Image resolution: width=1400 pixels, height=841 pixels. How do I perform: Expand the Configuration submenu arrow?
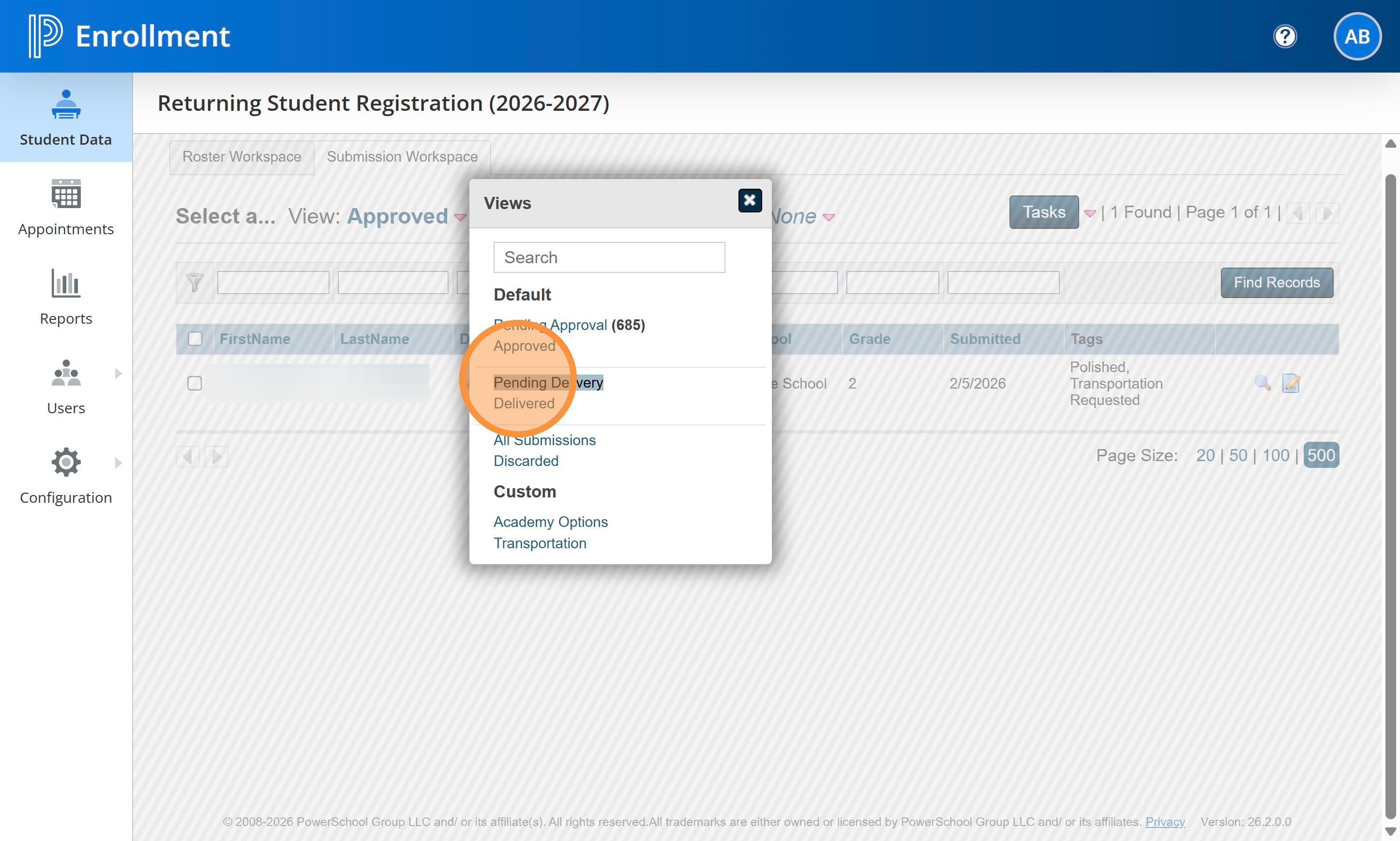[x=118, y=463]
